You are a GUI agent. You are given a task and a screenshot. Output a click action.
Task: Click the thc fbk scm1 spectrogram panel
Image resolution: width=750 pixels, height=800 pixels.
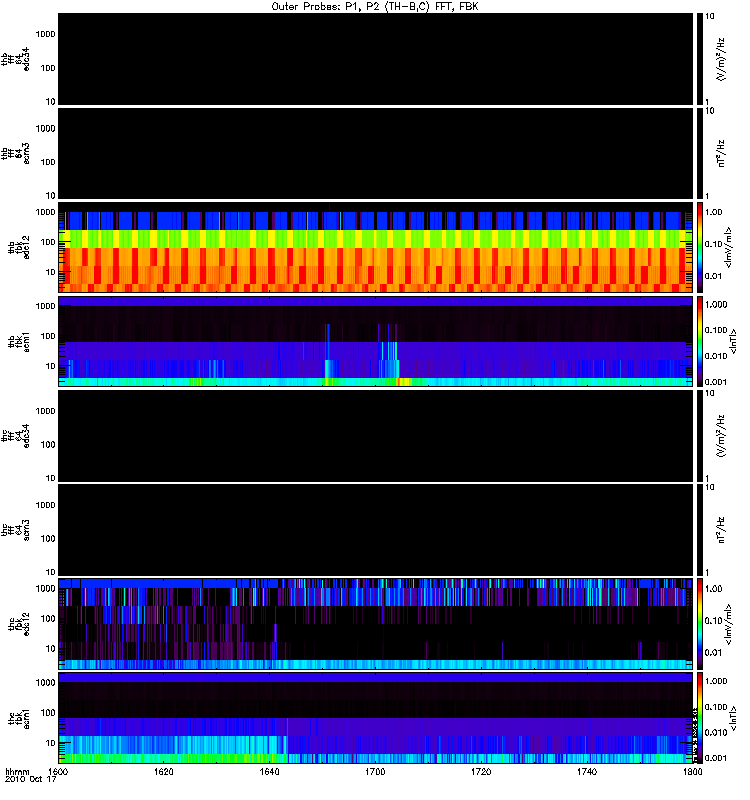[375, 718]
